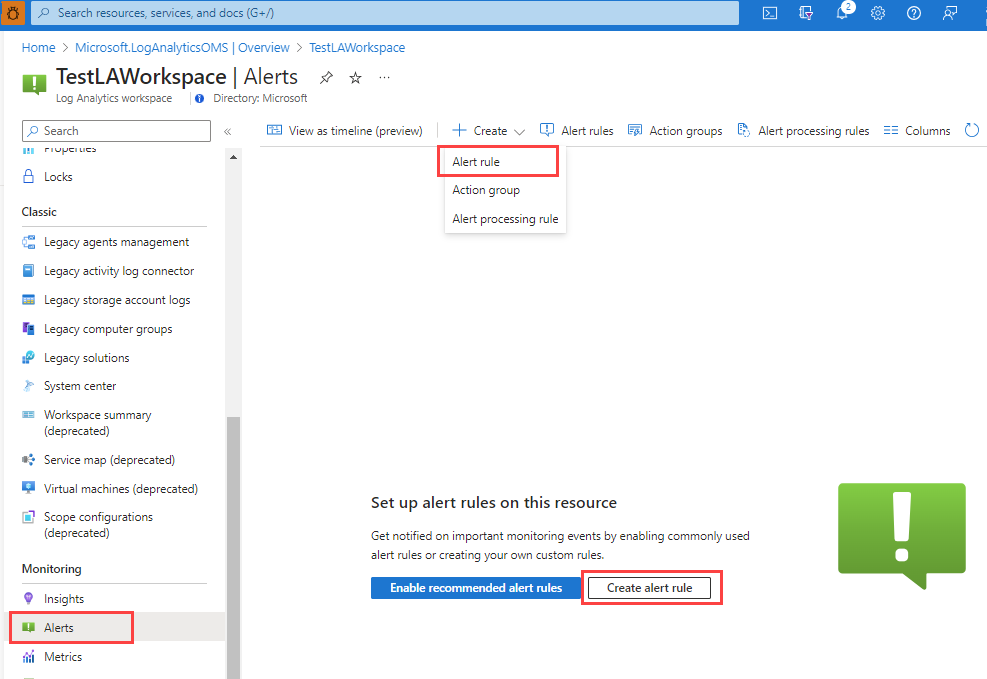Viewport: 987px width, 679px height.
Task: Expand the Create dropdown
Action: click(x=517, y=130)
